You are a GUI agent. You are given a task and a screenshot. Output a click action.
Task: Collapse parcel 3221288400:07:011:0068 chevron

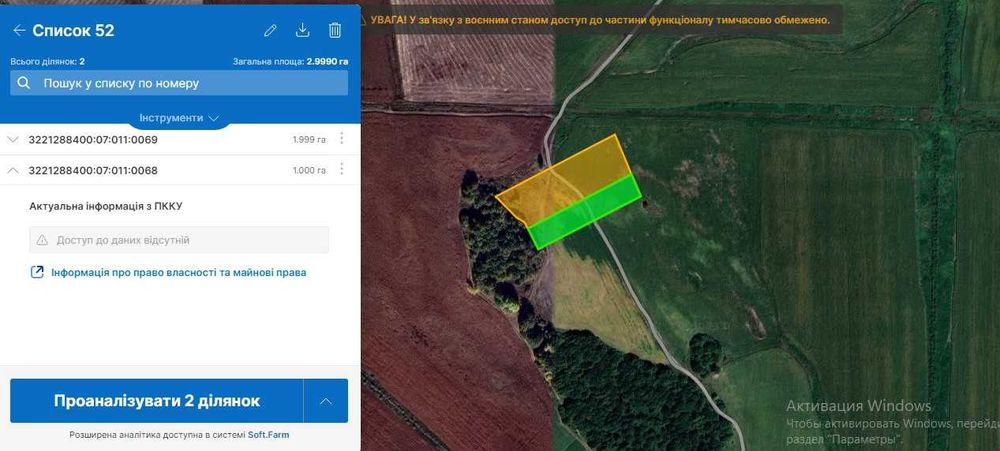(13, 170)
